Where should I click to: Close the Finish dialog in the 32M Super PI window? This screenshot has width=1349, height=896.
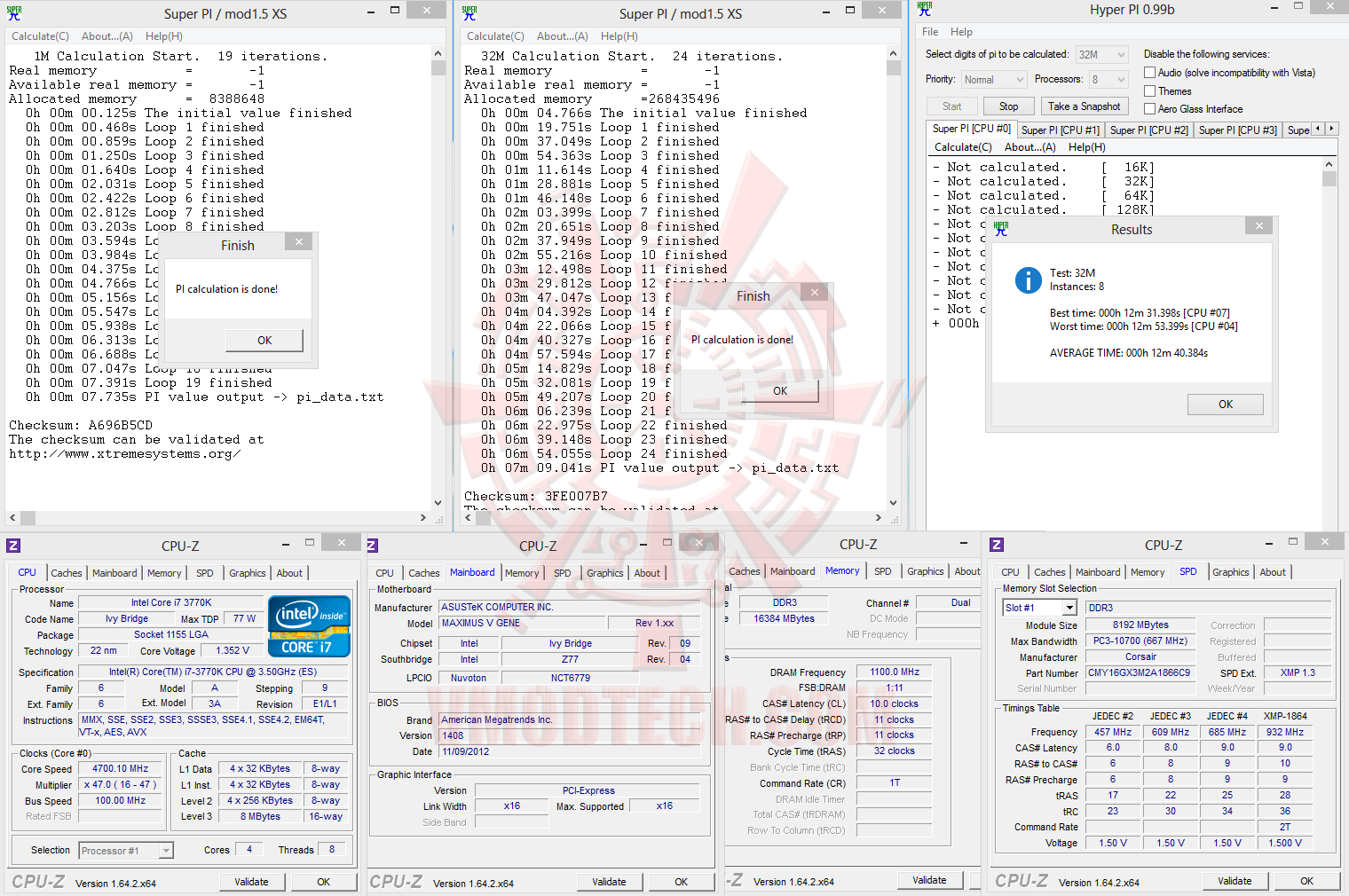[x=815, y=292]
